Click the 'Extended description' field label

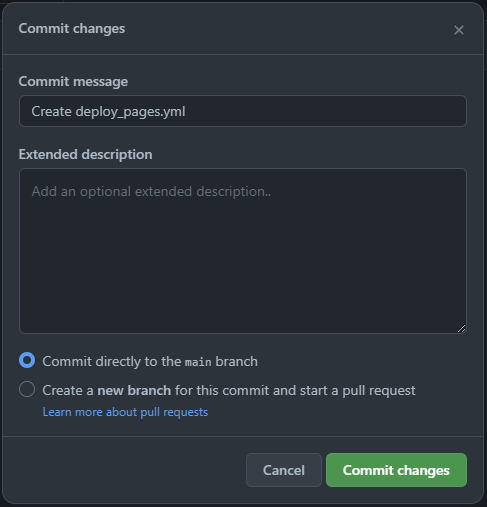[85, 154]
